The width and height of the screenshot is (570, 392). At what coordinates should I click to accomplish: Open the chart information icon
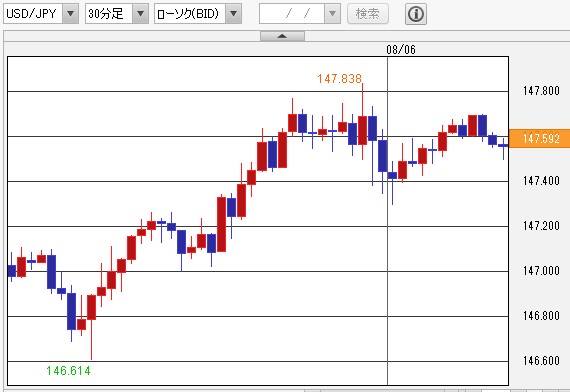[x=416, y=14]
